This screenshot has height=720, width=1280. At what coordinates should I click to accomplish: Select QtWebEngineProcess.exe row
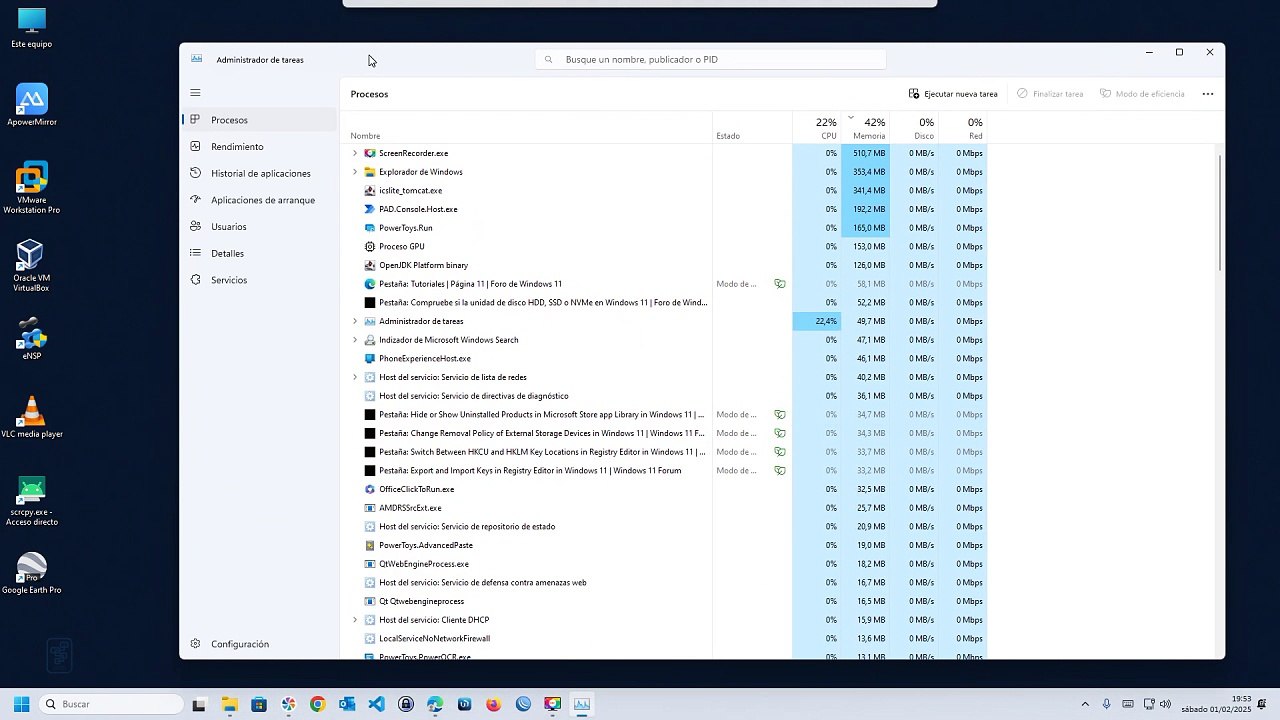[665, 564]
